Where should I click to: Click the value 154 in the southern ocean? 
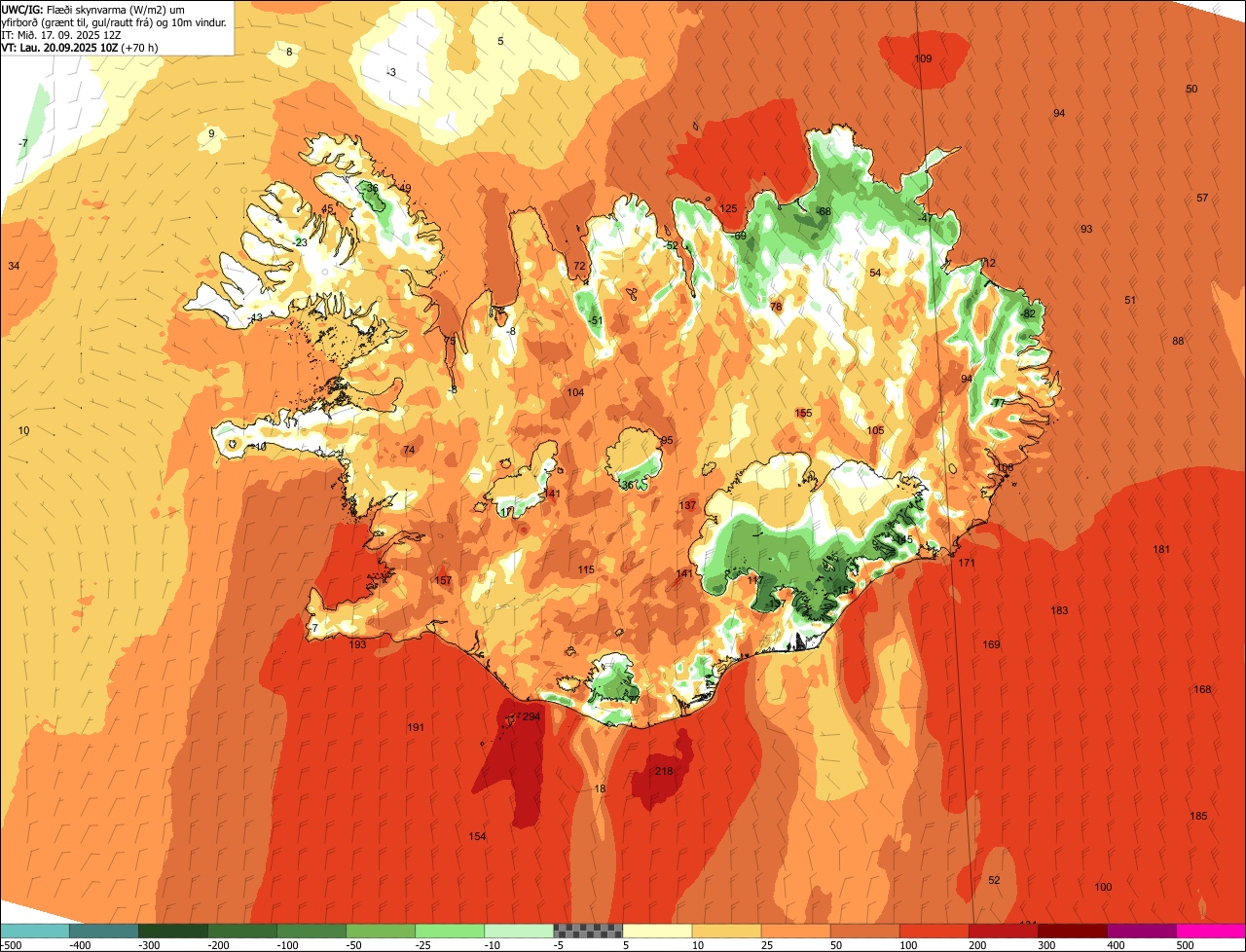point(477,836)
